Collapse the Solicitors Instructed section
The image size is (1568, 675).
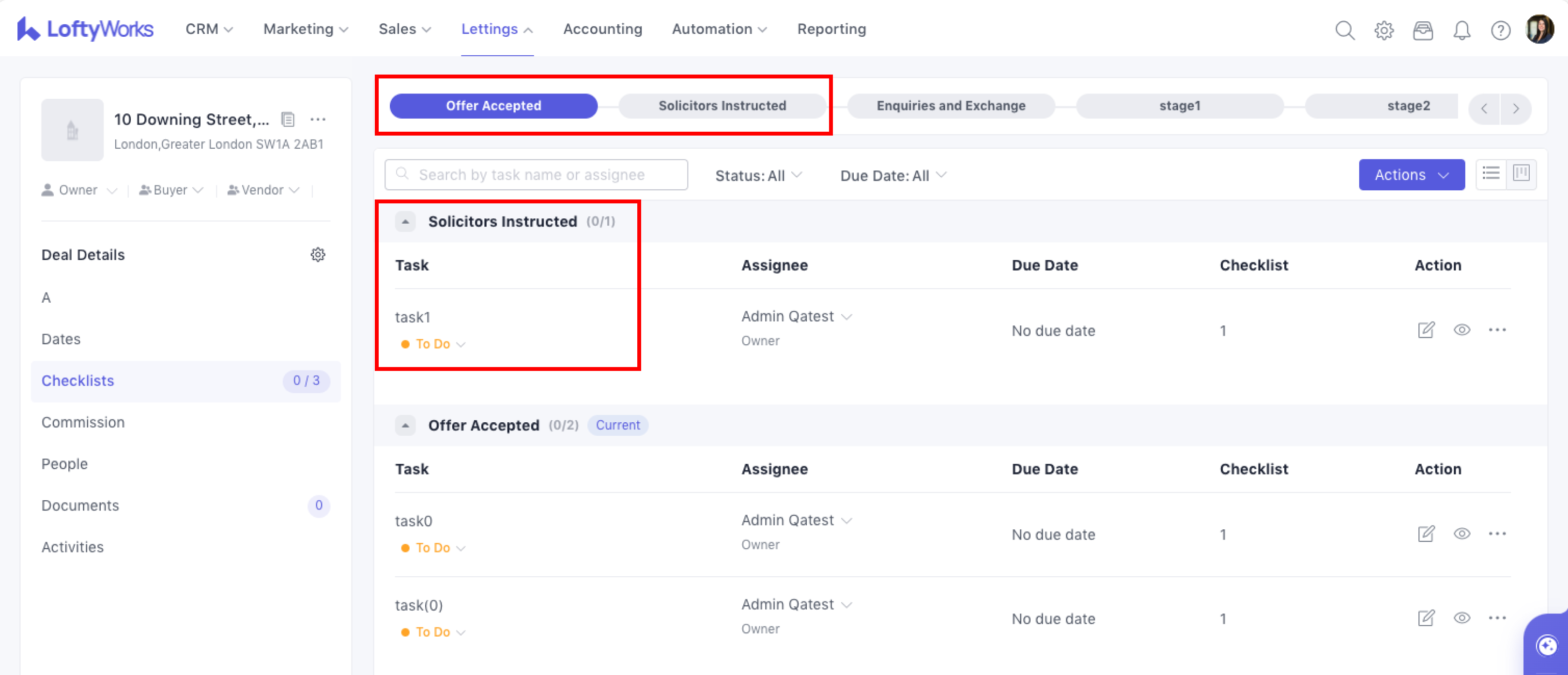point(405,222)
